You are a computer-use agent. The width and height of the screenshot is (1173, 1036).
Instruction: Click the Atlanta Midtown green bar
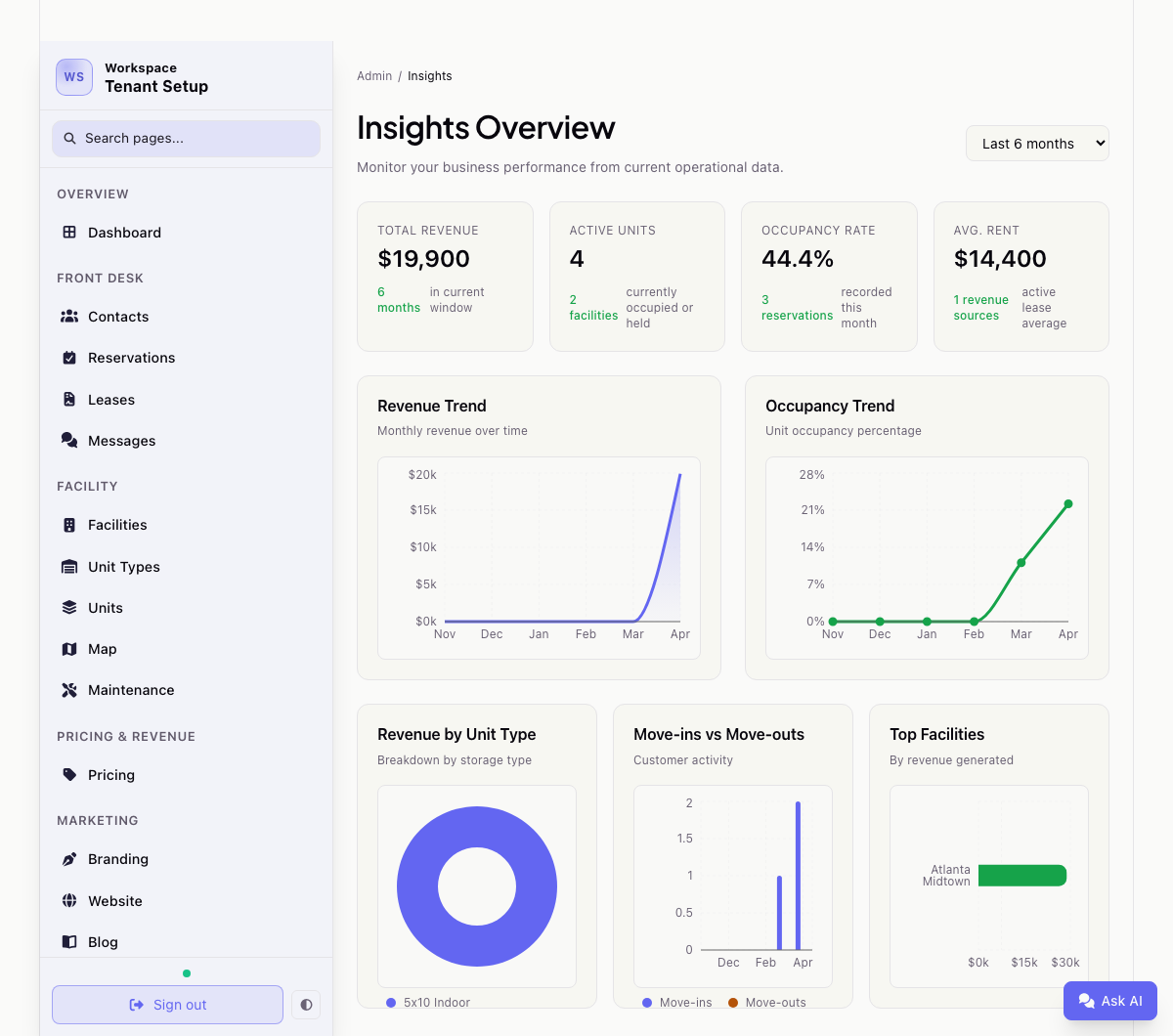pyautogui.click(x=1022, y=876)
